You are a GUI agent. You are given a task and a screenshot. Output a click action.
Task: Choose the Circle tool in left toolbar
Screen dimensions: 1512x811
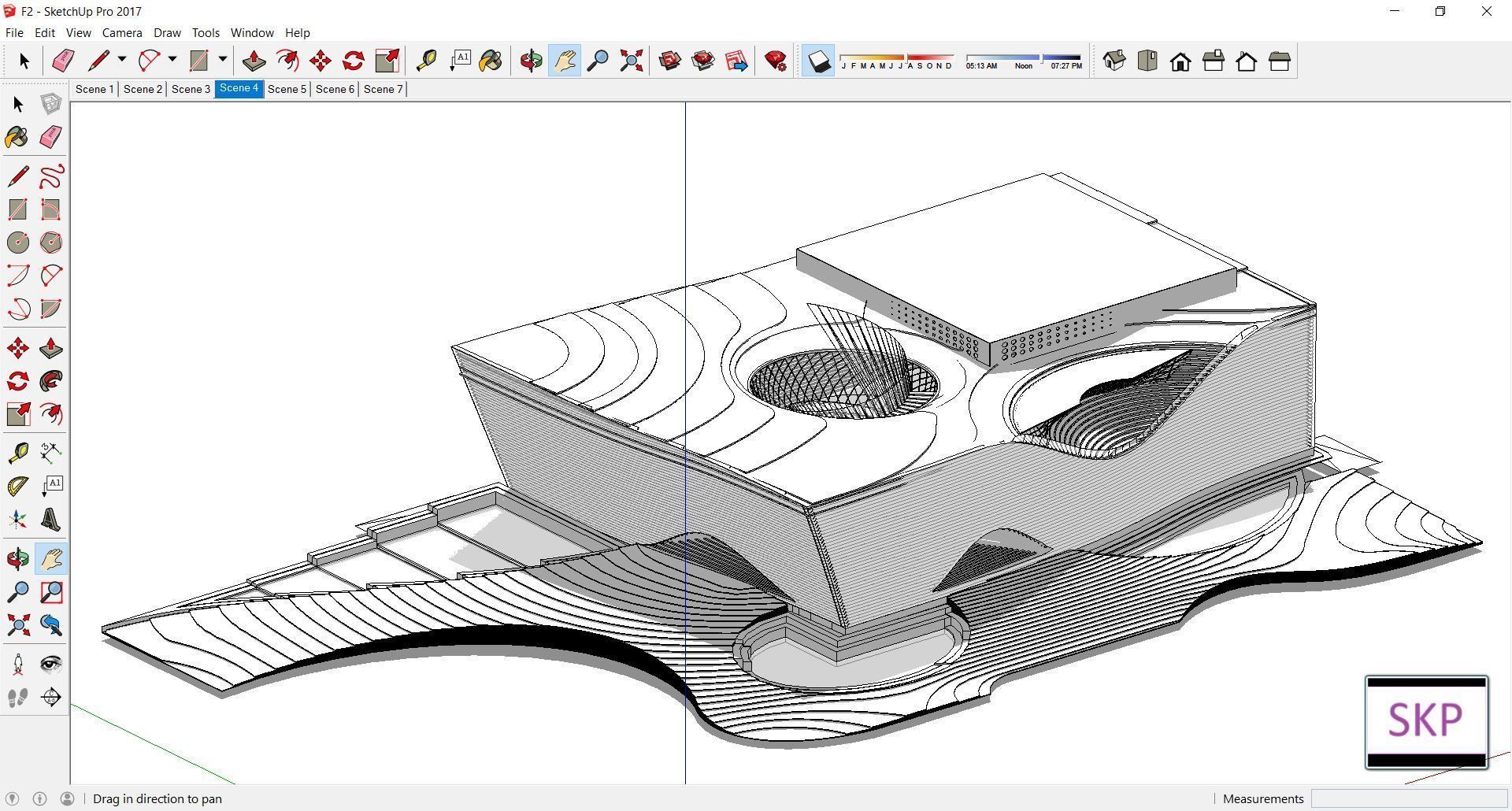click(18, 243)
